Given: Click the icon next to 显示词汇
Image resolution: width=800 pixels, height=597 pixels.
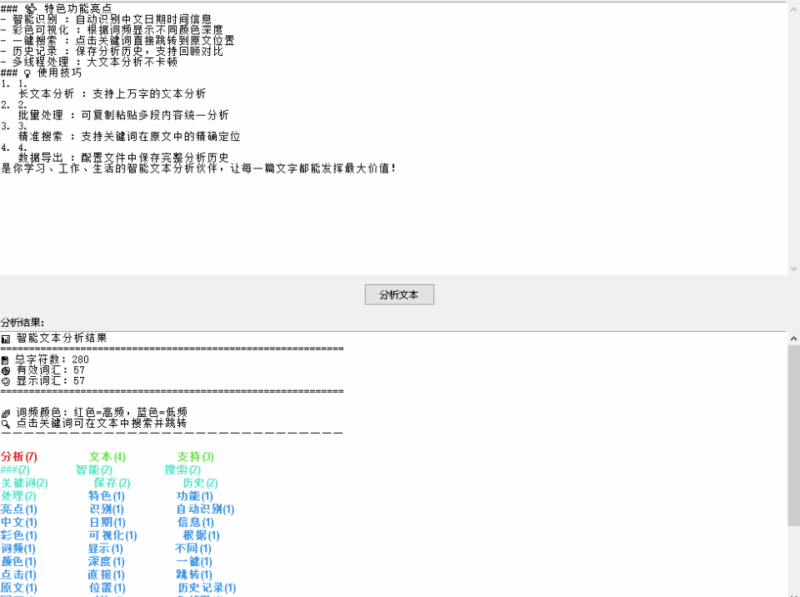Looking at the screenshot, I should [x=6, y=381].
